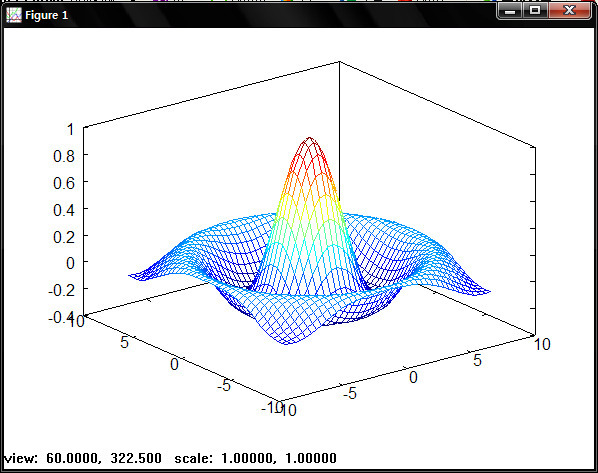
Task: Click the Figure 1 window icon
Action: point(14,15)
